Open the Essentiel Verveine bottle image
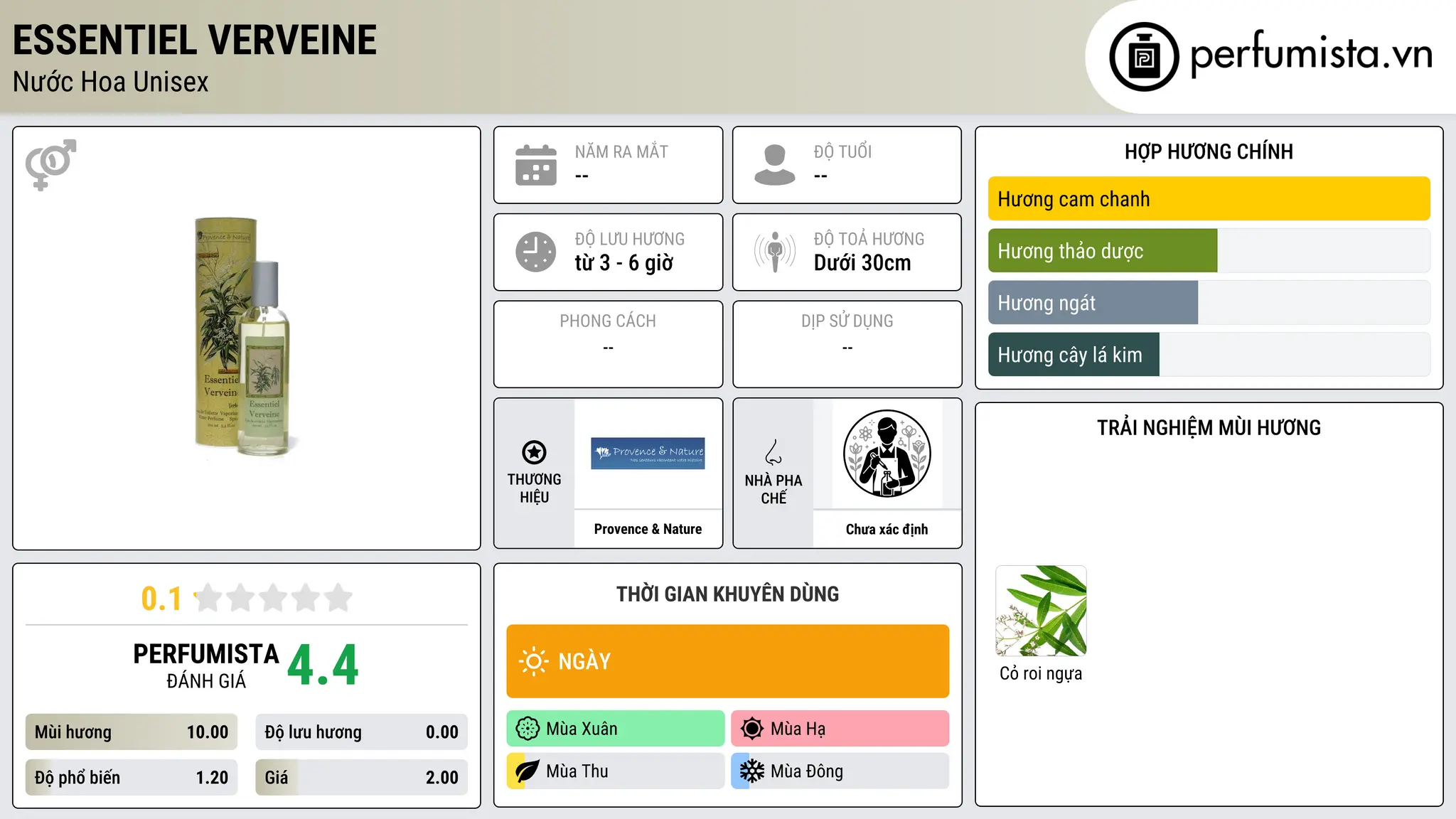 [x=242, y=337]
